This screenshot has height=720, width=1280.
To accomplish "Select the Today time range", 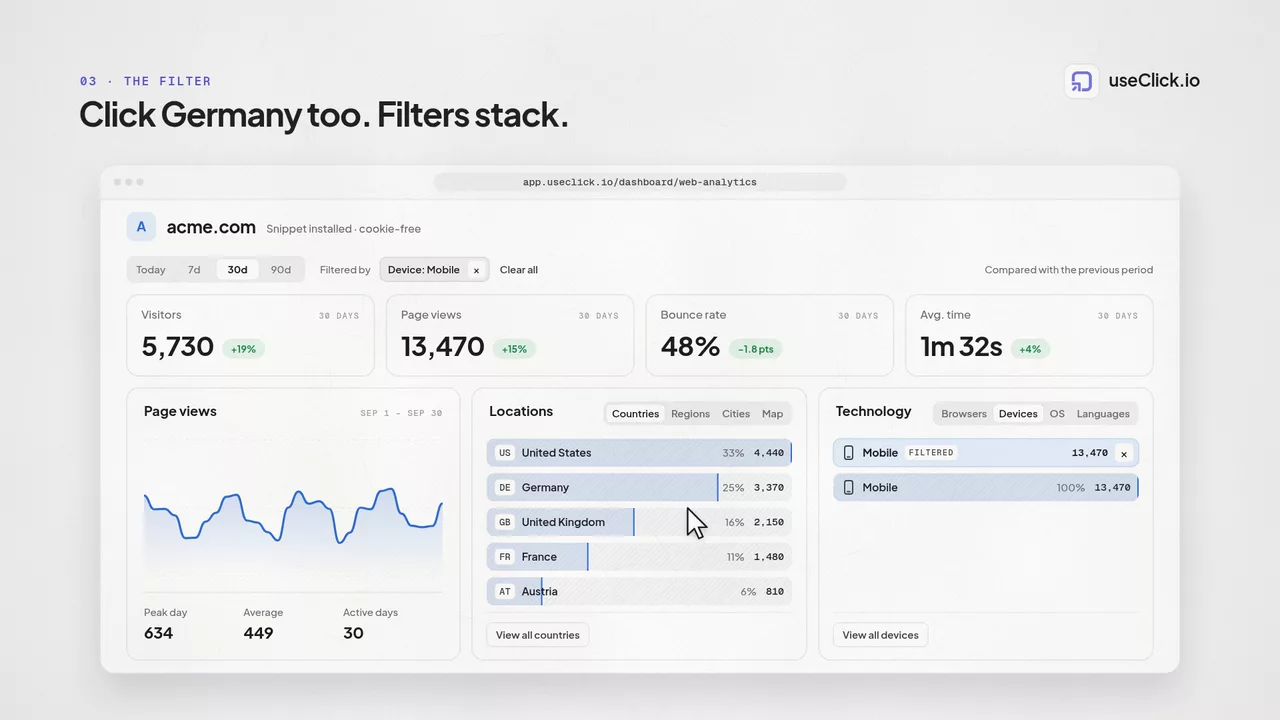I will coord(151,270).
